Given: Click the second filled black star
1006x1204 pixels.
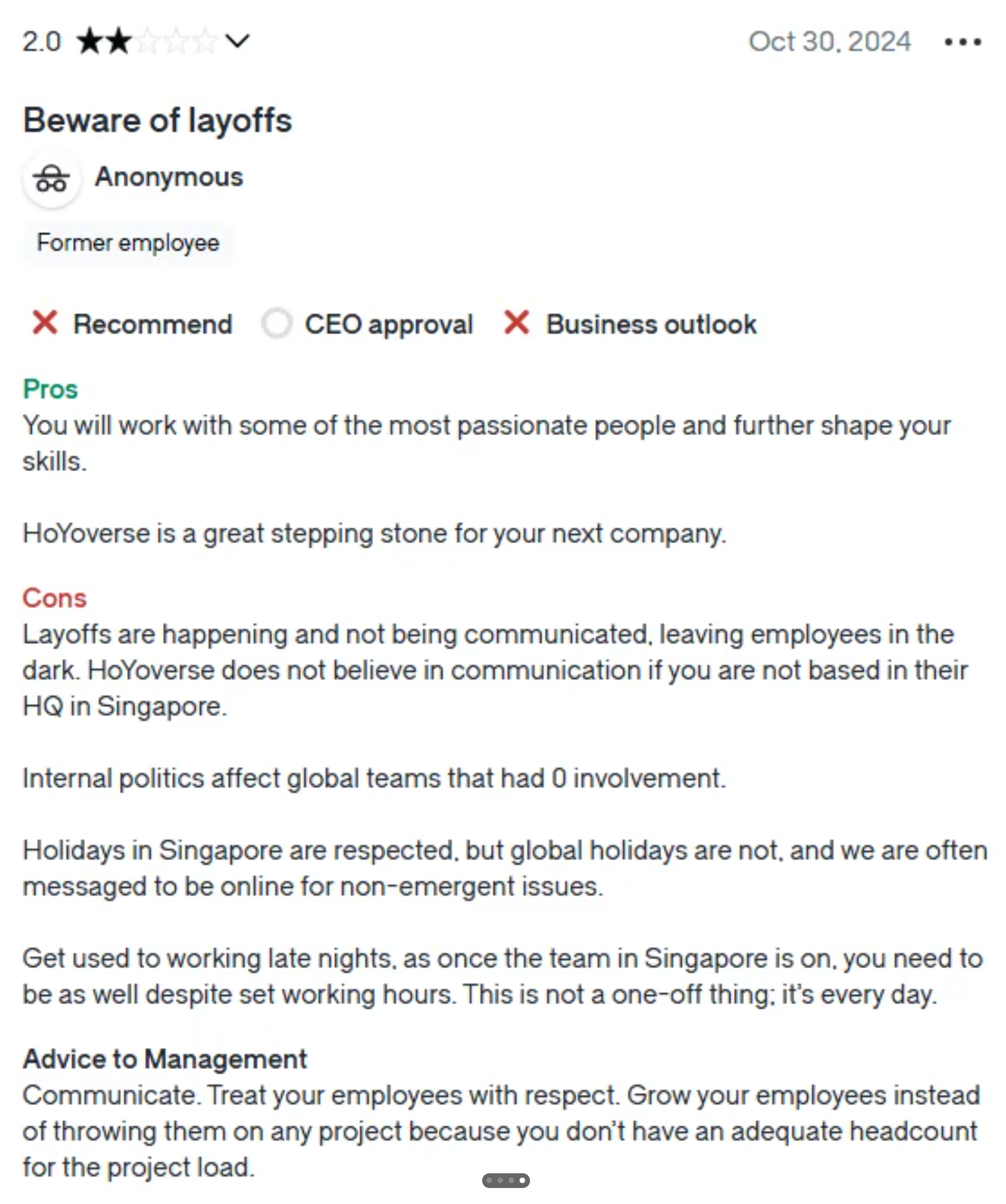Looking at the screenshot, I should (x=118, y=41).
